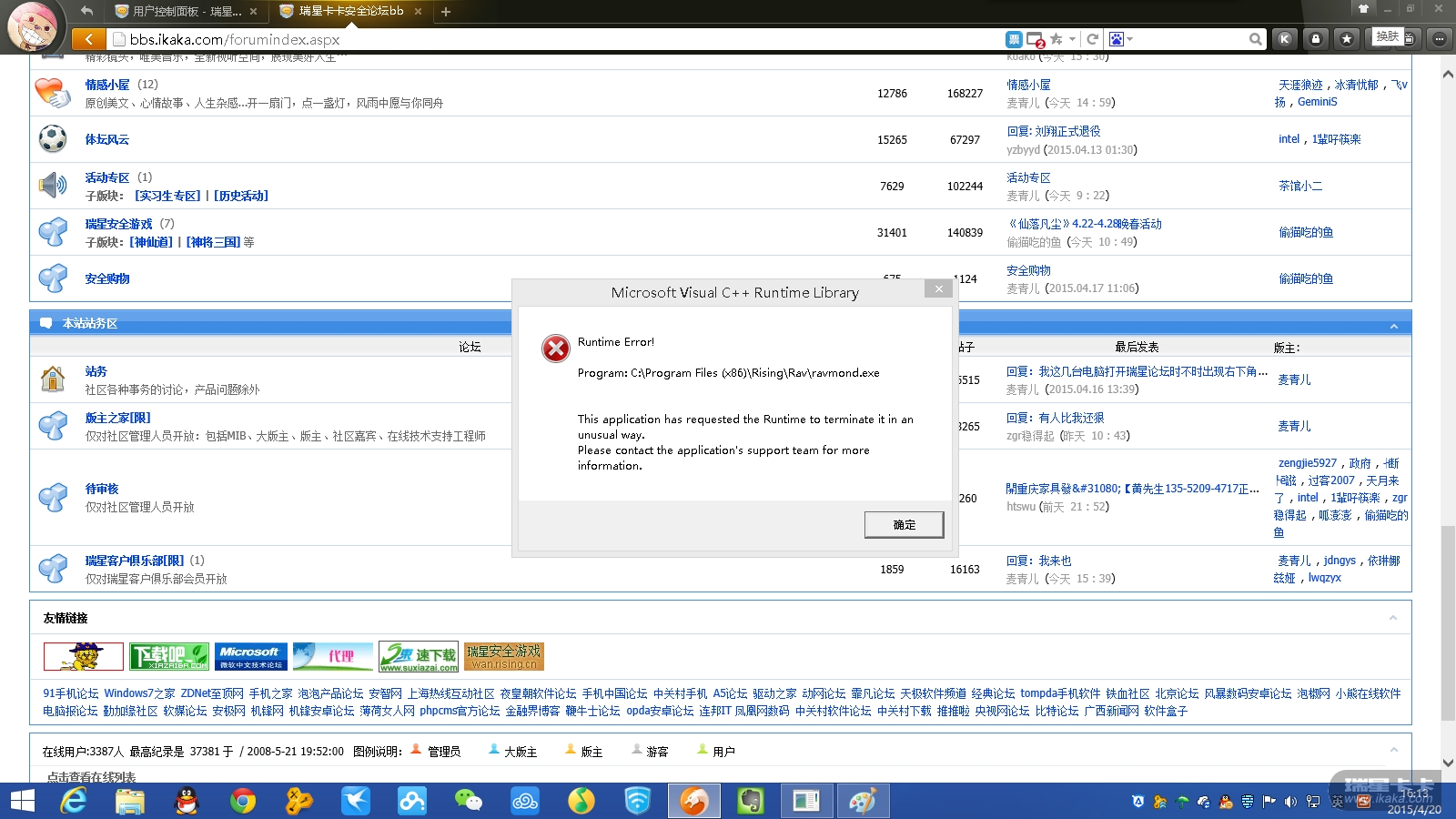Launch Google Chrome from the taskbar
The image size is (1456, 819).
(243, 801)
